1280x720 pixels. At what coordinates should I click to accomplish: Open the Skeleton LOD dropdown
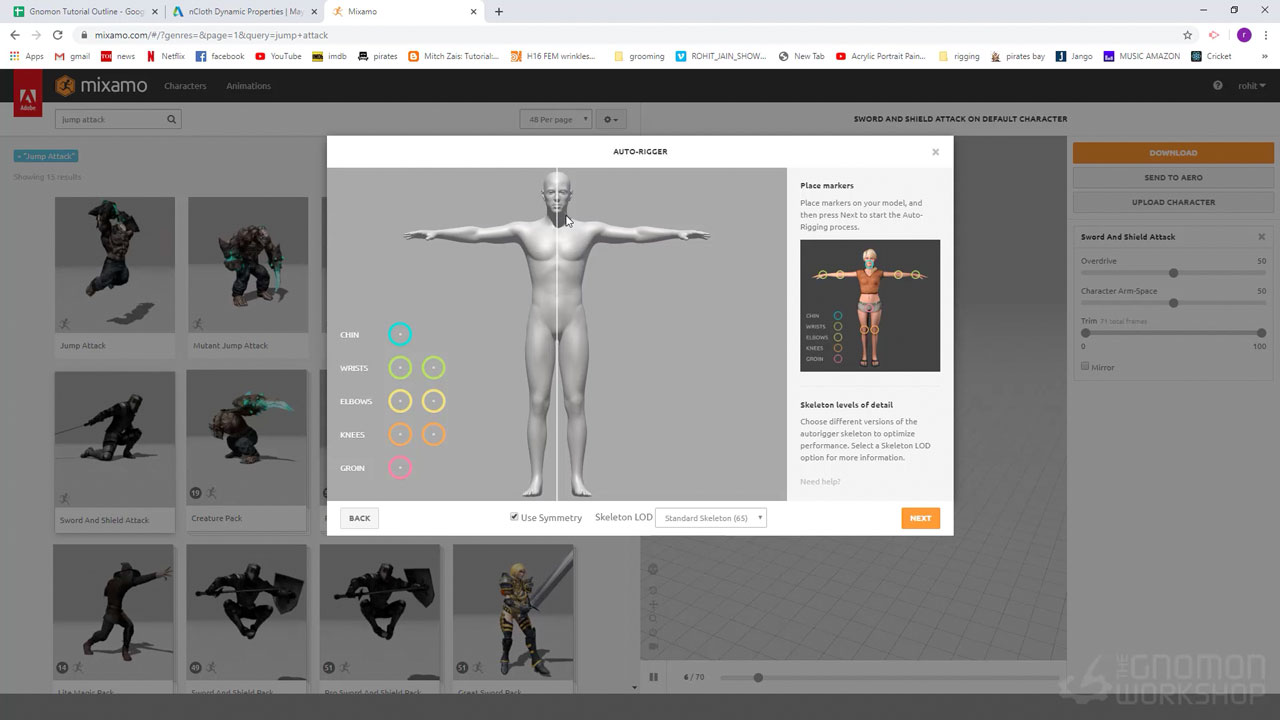coord(710,518)
